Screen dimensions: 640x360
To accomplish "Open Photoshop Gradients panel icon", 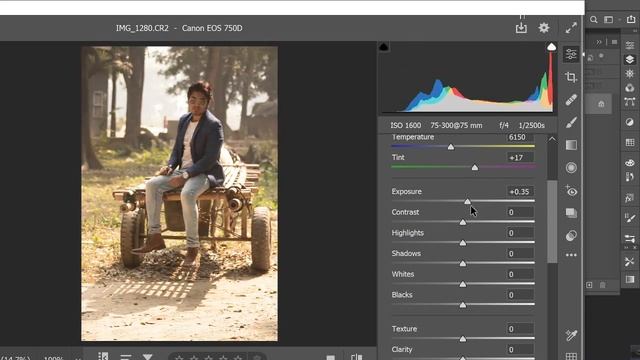I will [629, 280].
